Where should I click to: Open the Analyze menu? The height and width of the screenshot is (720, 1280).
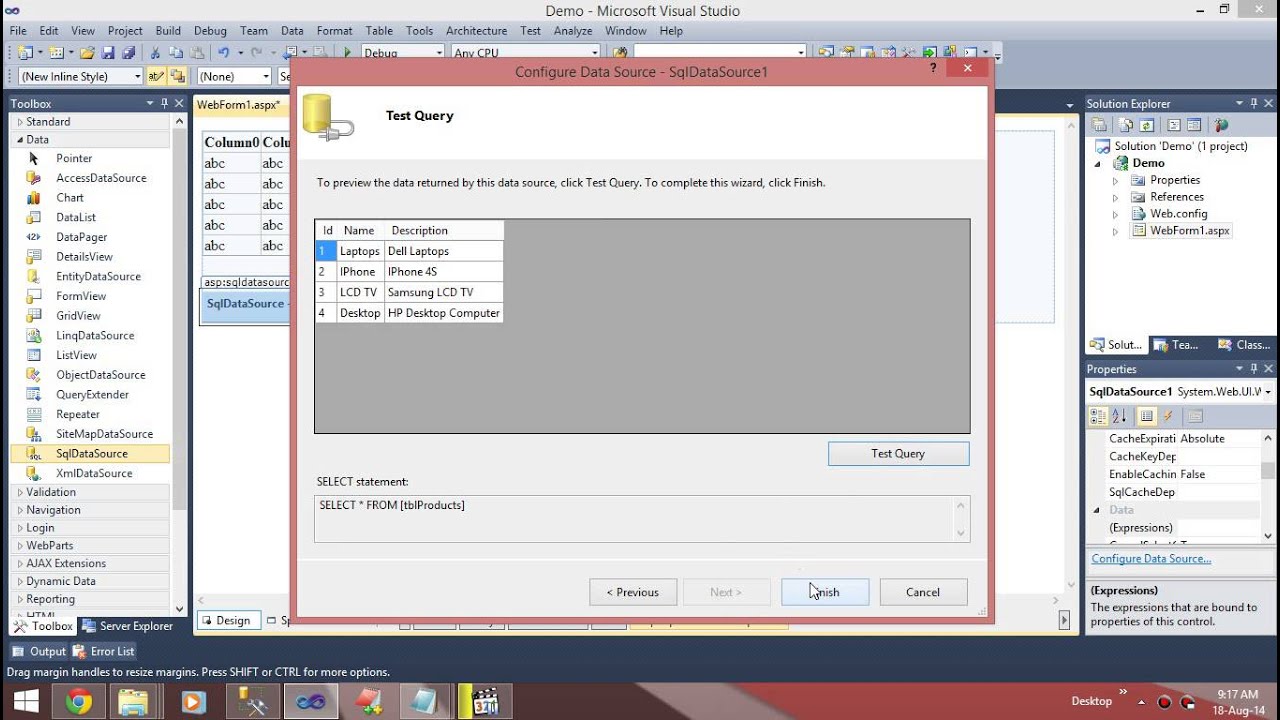573,31
